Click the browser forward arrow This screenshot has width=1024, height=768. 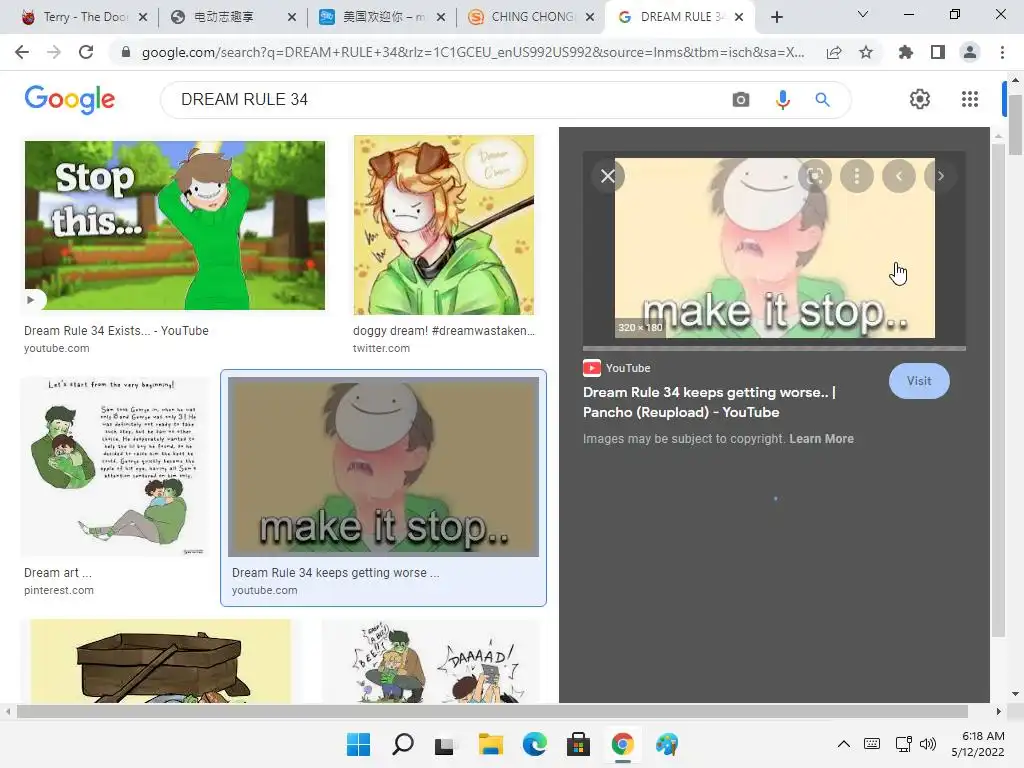coord(54,52)
